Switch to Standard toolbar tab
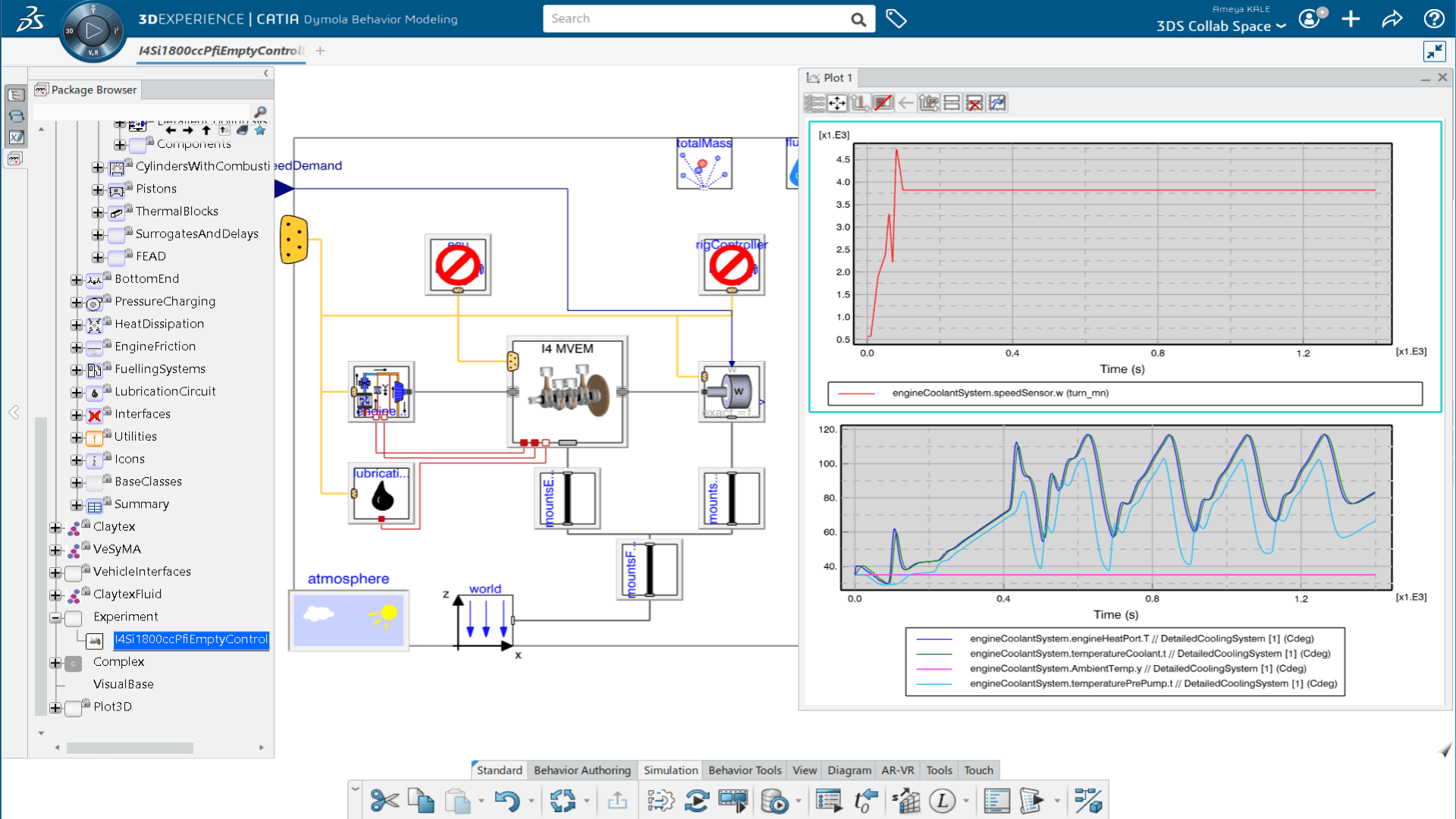Screen dimensions: 1456x819 [499, 770]
